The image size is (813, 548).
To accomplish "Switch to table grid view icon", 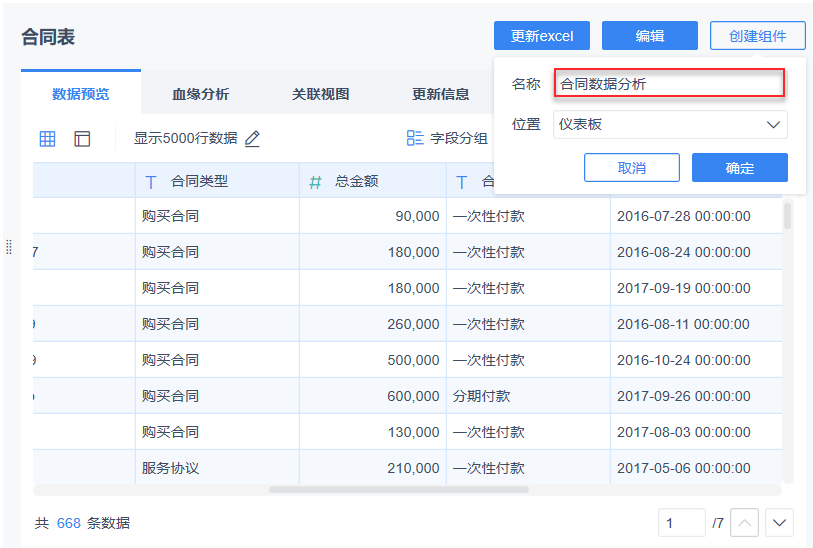I will [47, 139].
